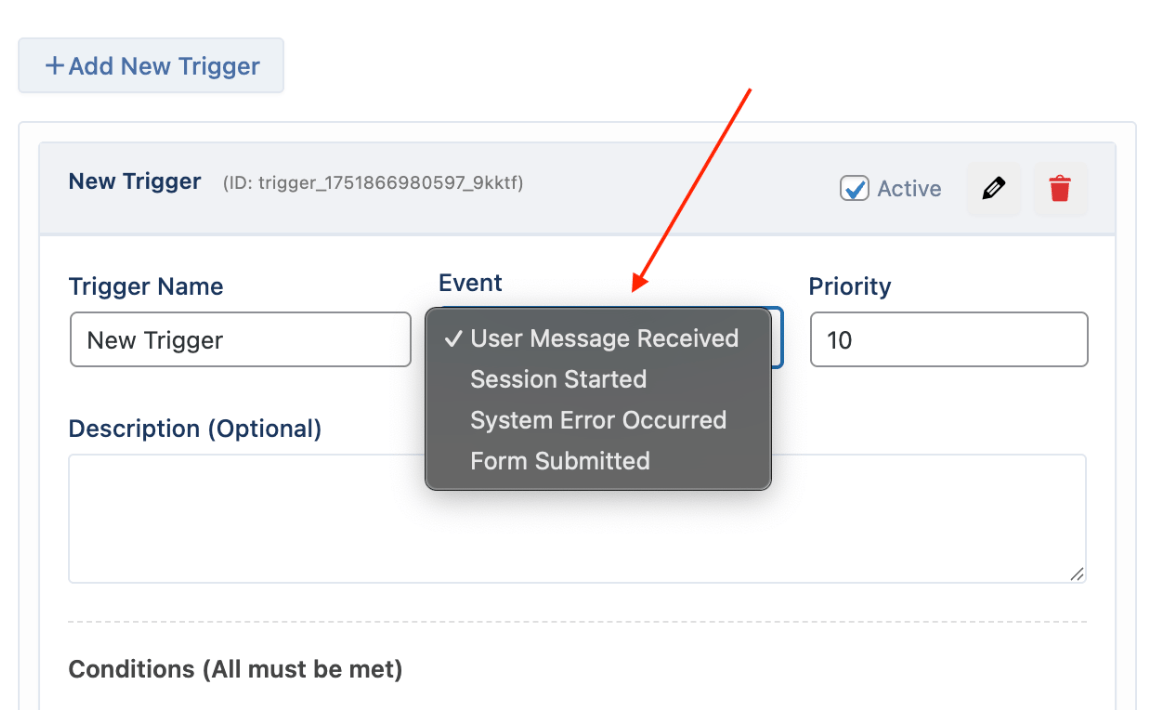Click the Priority field showing 10
The height and width of the screenshot is (710, 1154).
click(949, 339)
